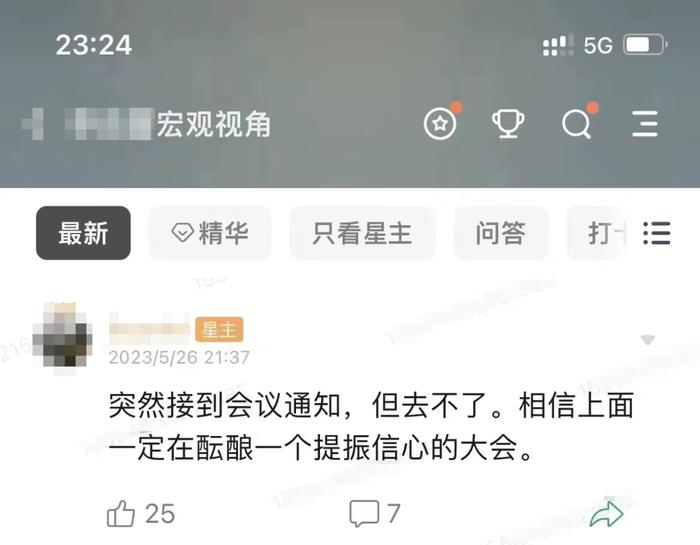Tap the search magnifier icon
700x545 pixels.
(x=577, y=124)
